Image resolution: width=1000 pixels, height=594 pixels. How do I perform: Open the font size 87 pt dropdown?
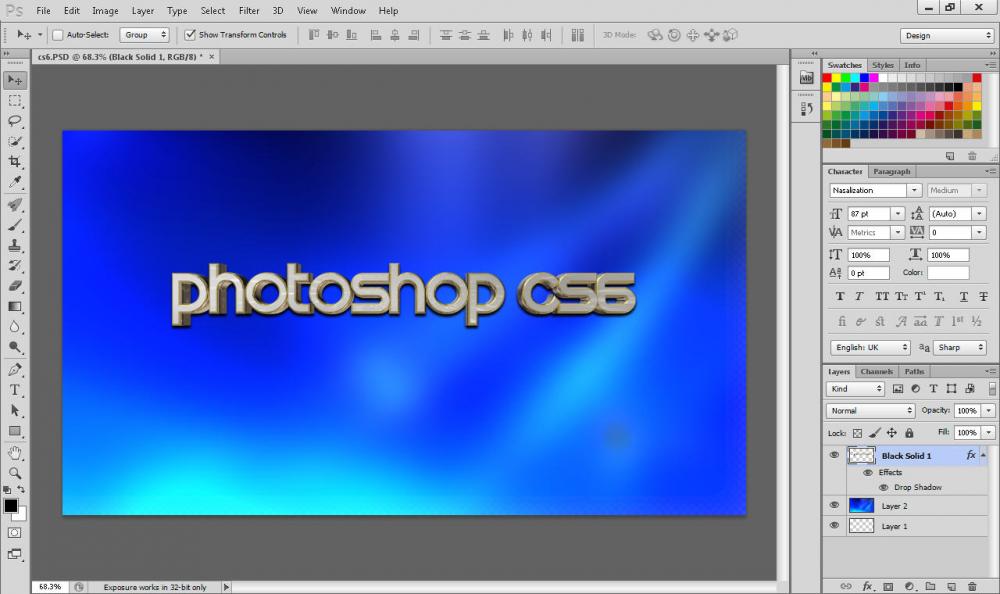tap(897, 214)
